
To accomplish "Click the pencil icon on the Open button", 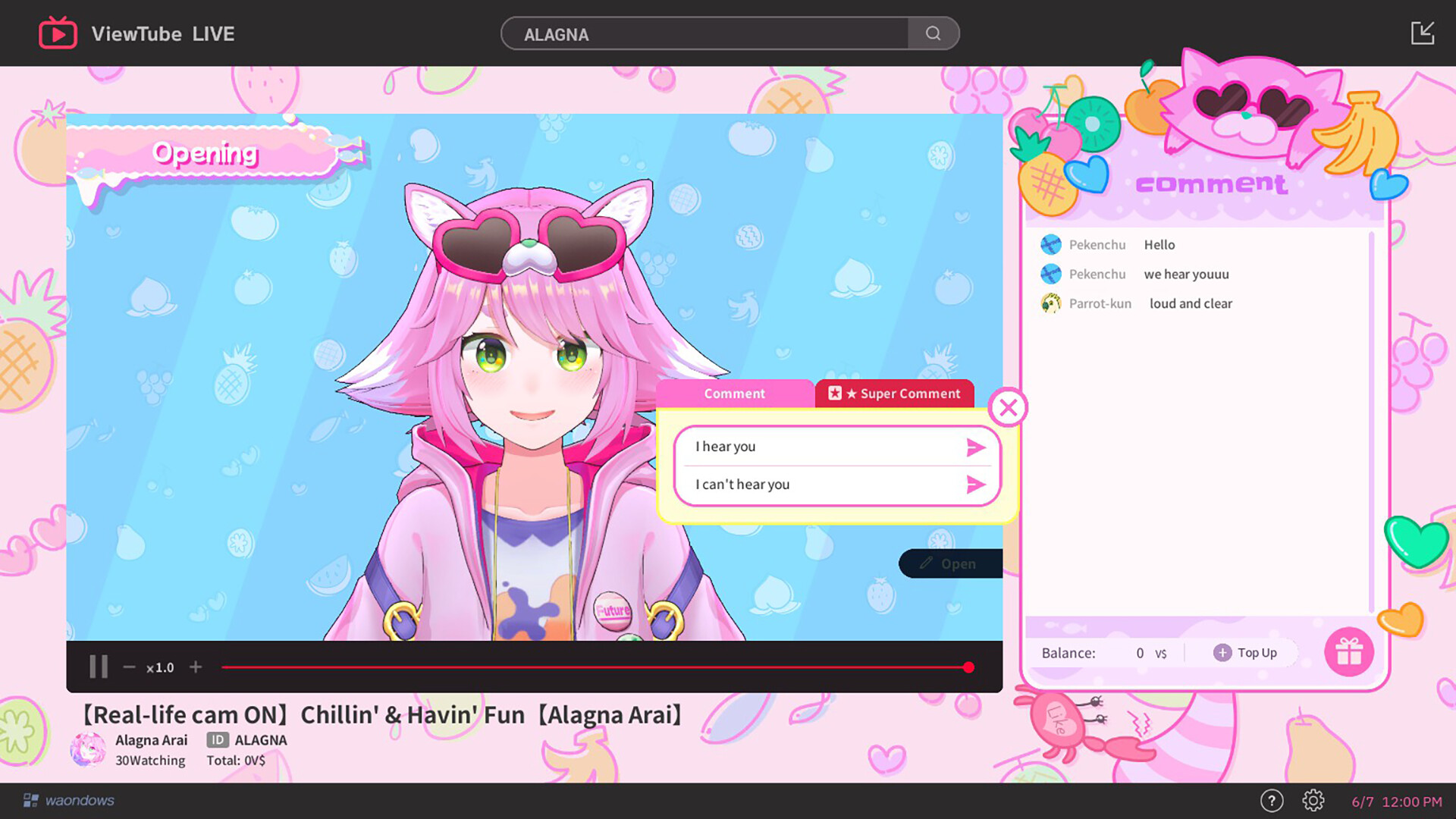I will [927, 563].
